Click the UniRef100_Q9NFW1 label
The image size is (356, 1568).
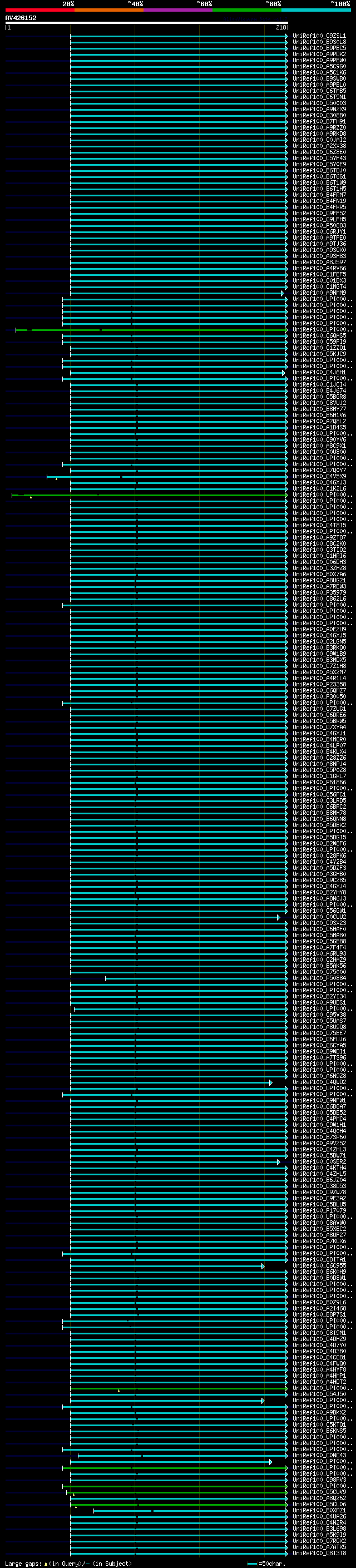click(x=319, y=1101)
